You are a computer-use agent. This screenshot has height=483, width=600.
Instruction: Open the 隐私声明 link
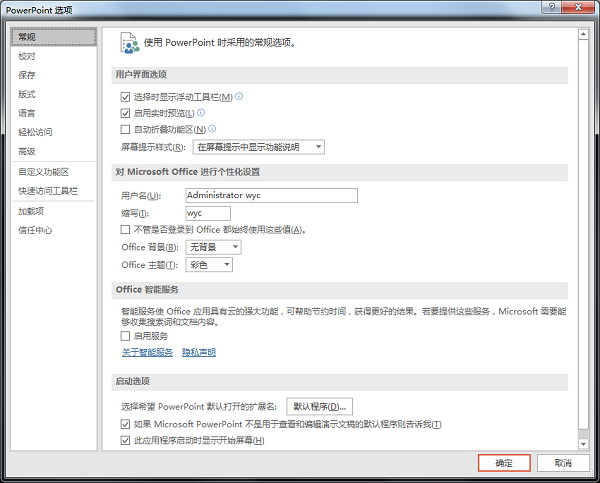click(x=199, y=352)
